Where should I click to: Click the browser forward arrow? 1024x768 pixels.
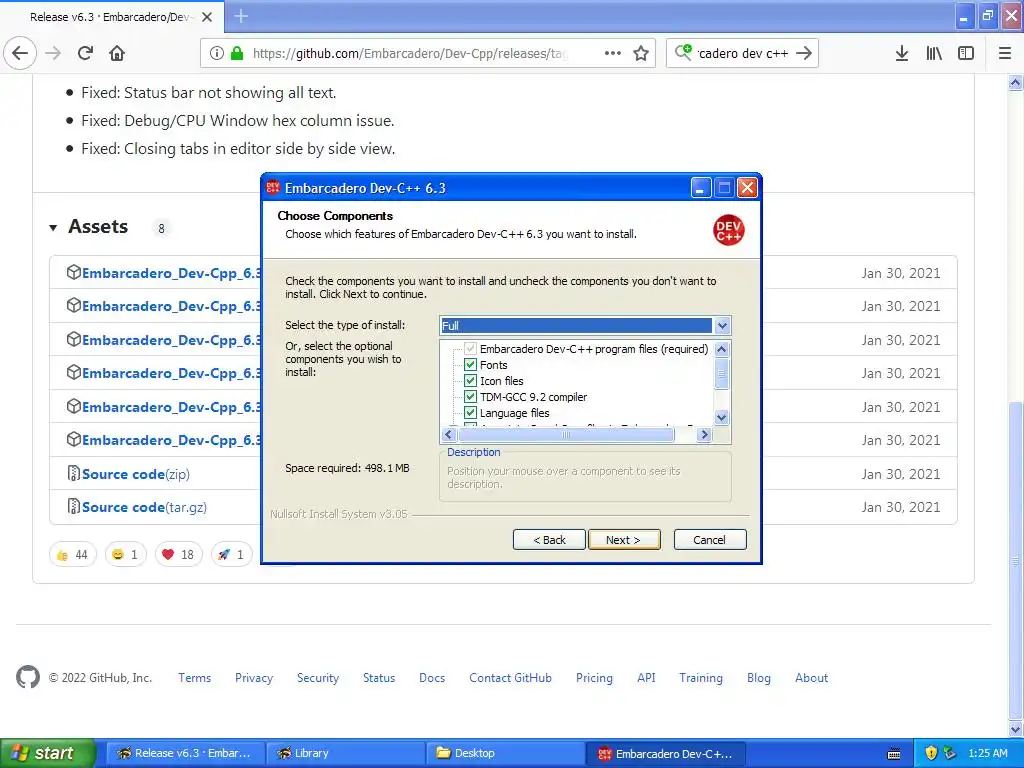(53, 53)
